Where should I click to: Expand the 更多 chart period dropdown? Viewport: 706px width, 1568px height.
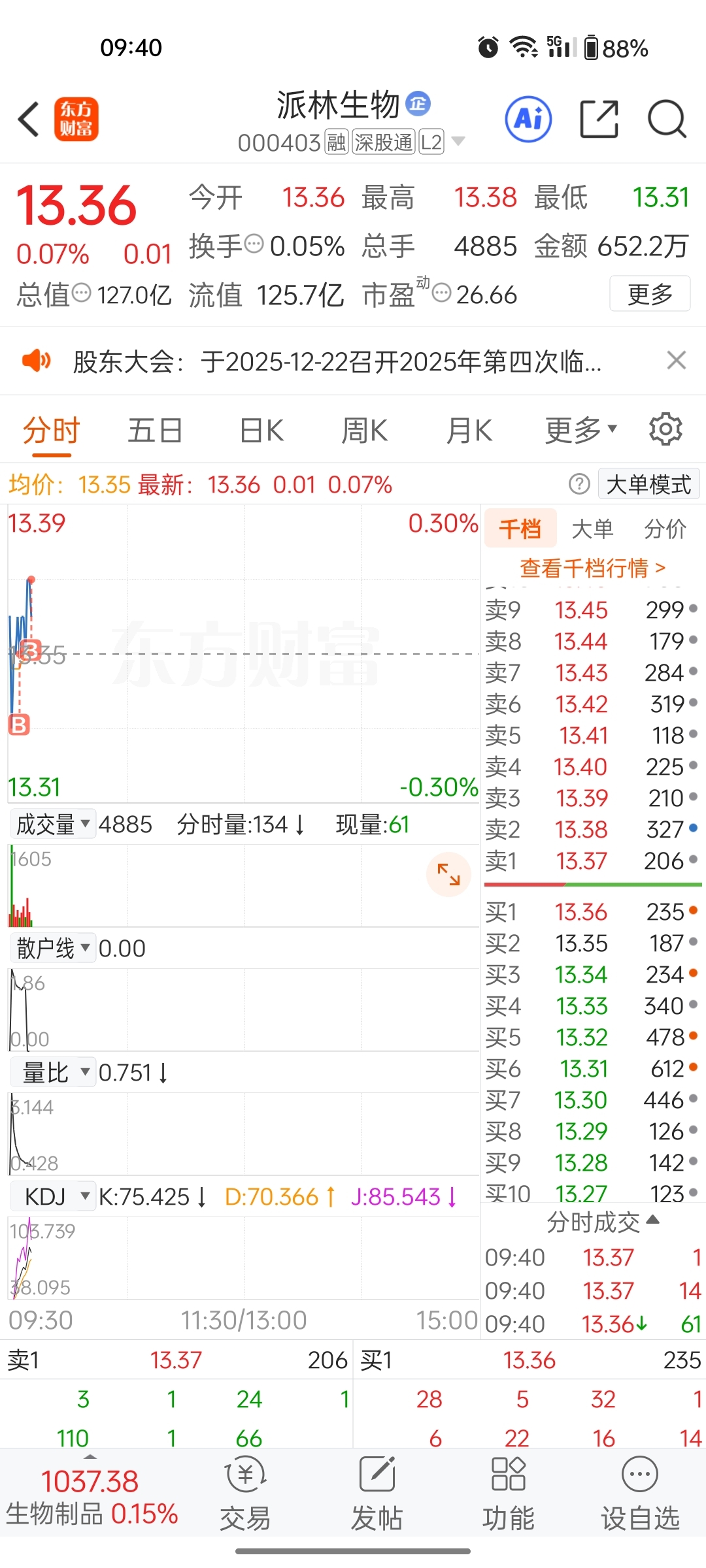pyautogui.click(x=581, y=431)
